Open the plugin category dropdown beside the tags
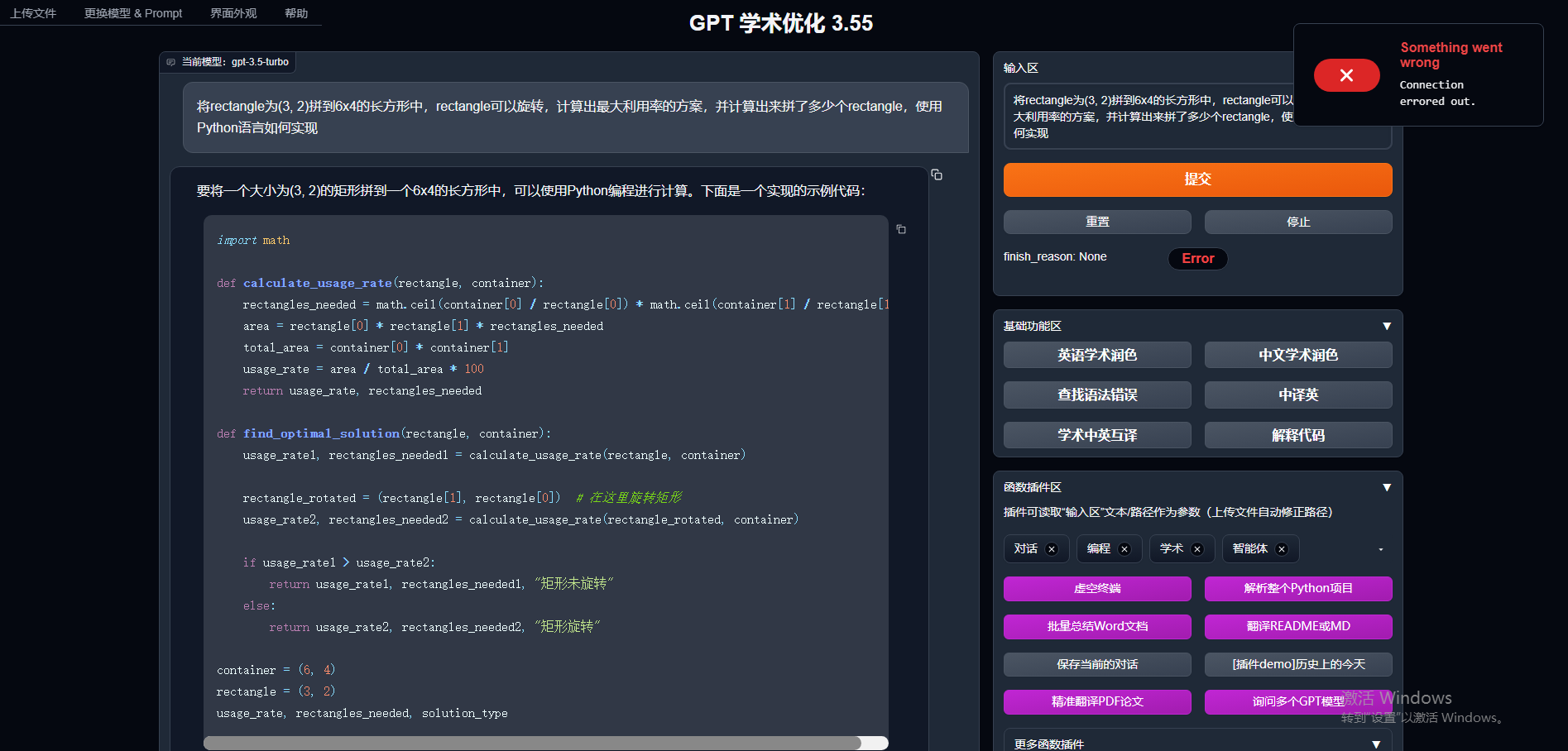 tap(1379, 548)
